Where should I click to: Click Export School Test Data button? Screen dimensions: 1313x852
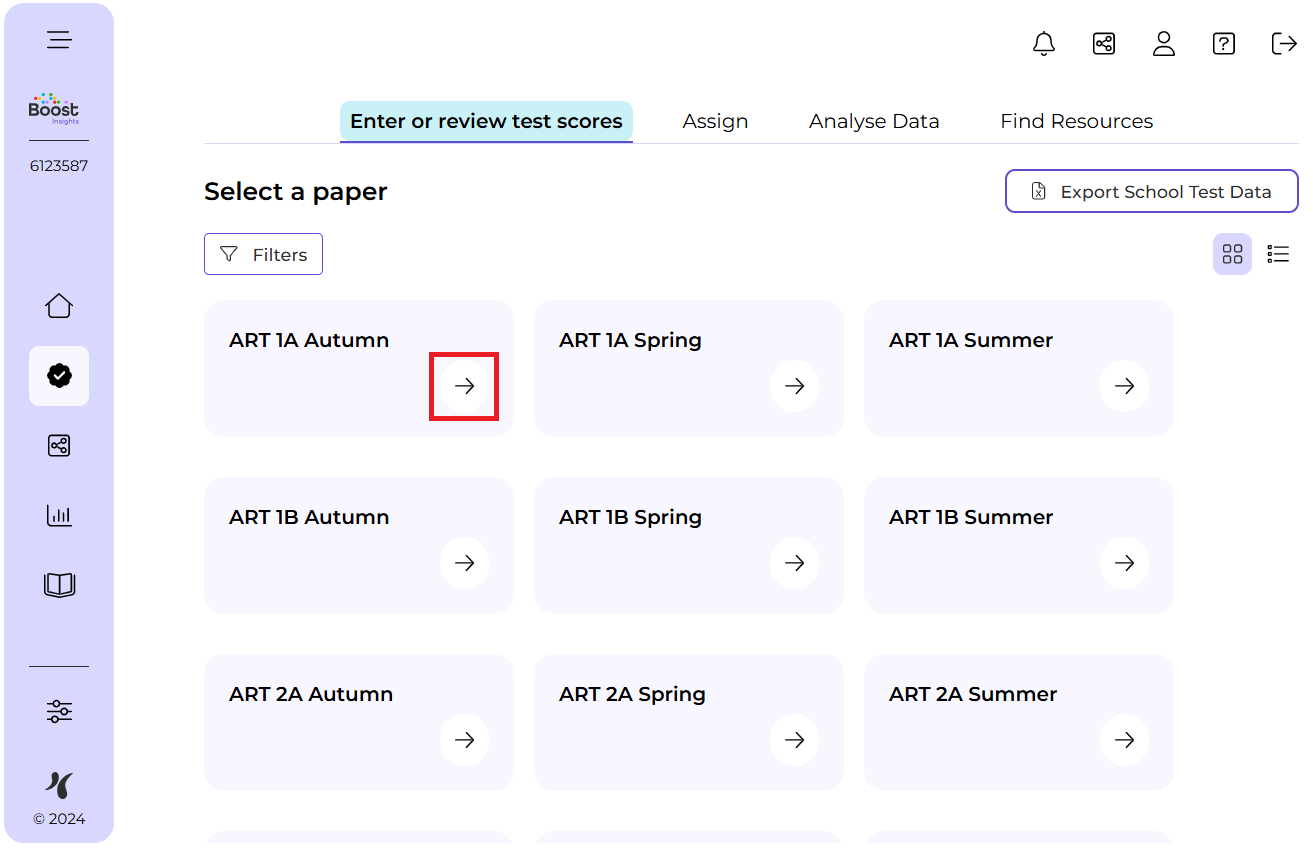1151,191
